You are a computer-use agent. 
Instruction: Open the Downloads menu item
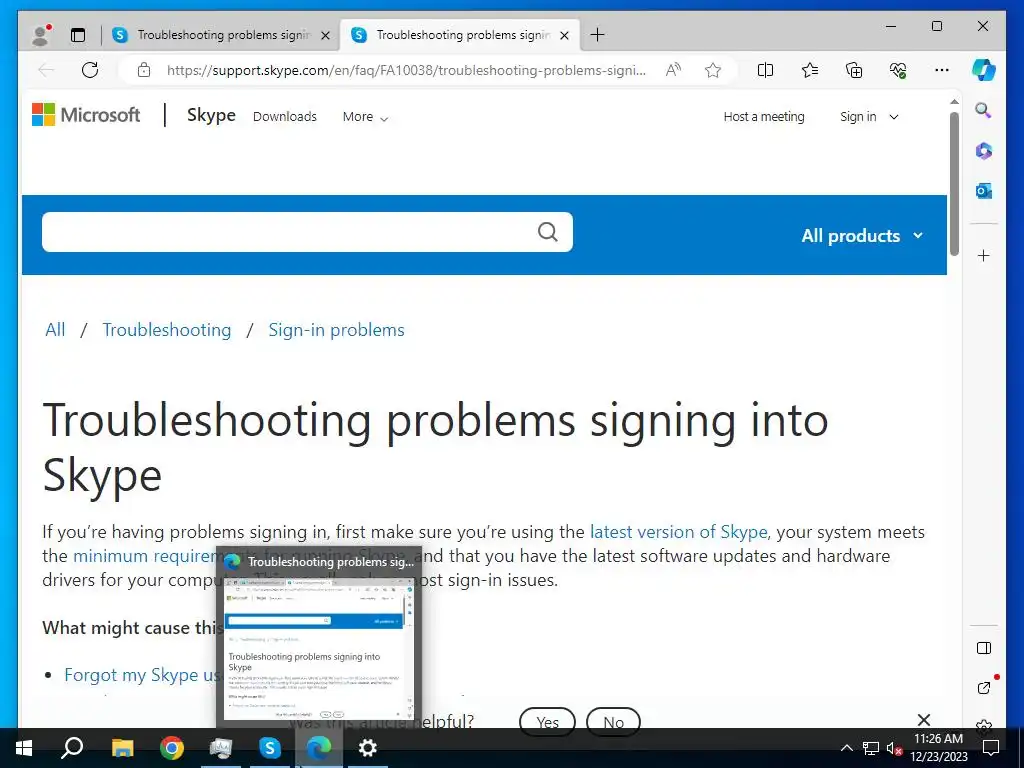pos(285,116)
